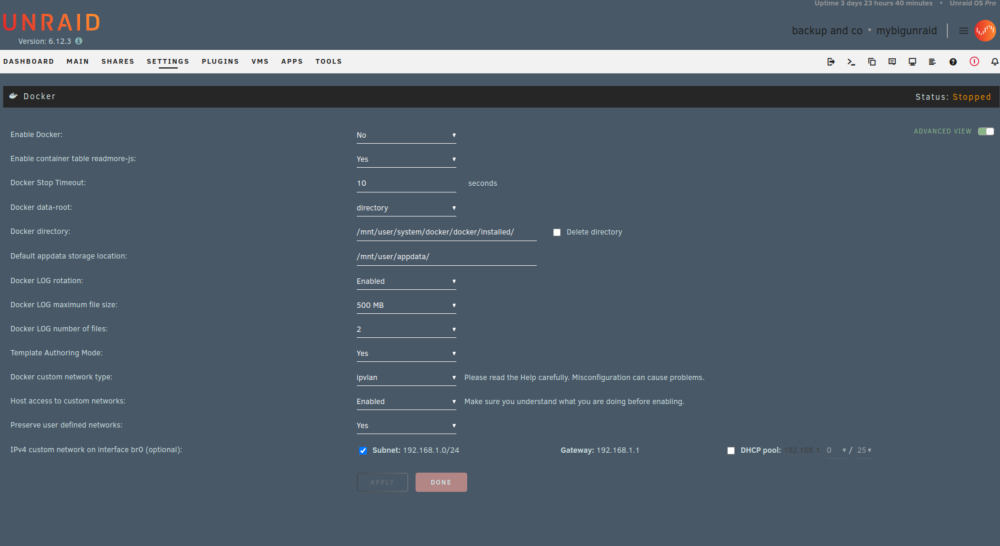Click the 'Unraid OS Pro' text
1000x546 pixels.
(973, 3)
